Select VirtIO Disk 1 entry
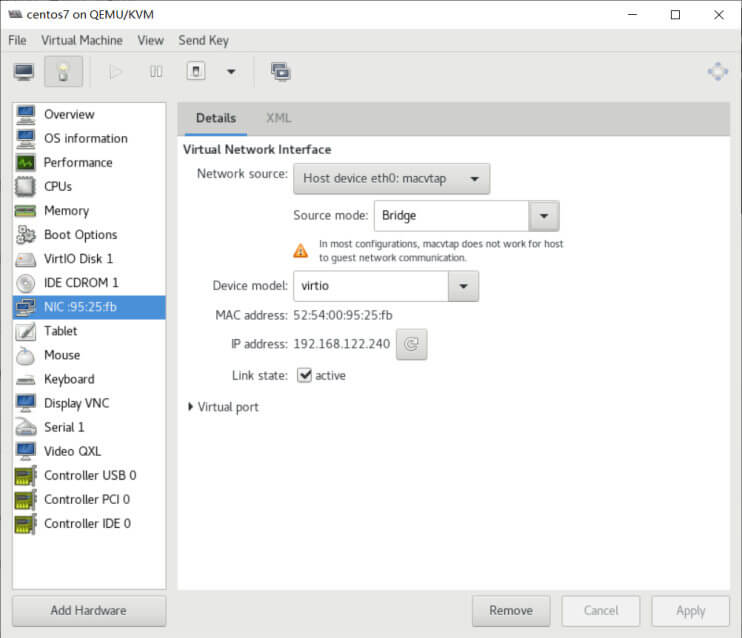The image size is (742, 638). click(x=89, y=259)
